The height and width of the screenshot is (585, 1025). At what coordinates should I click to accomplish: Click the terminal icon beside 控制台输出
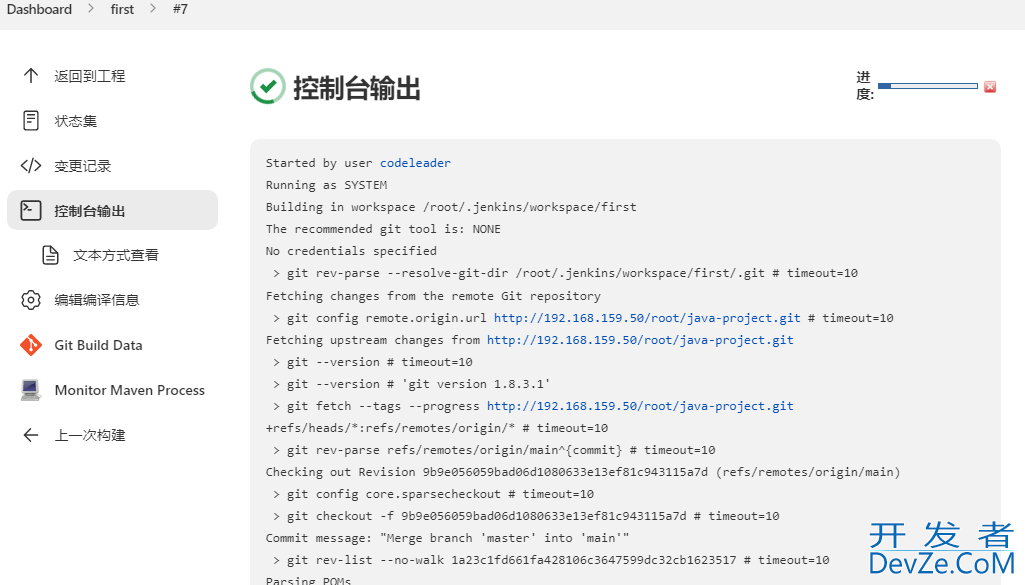pos(31,210)
